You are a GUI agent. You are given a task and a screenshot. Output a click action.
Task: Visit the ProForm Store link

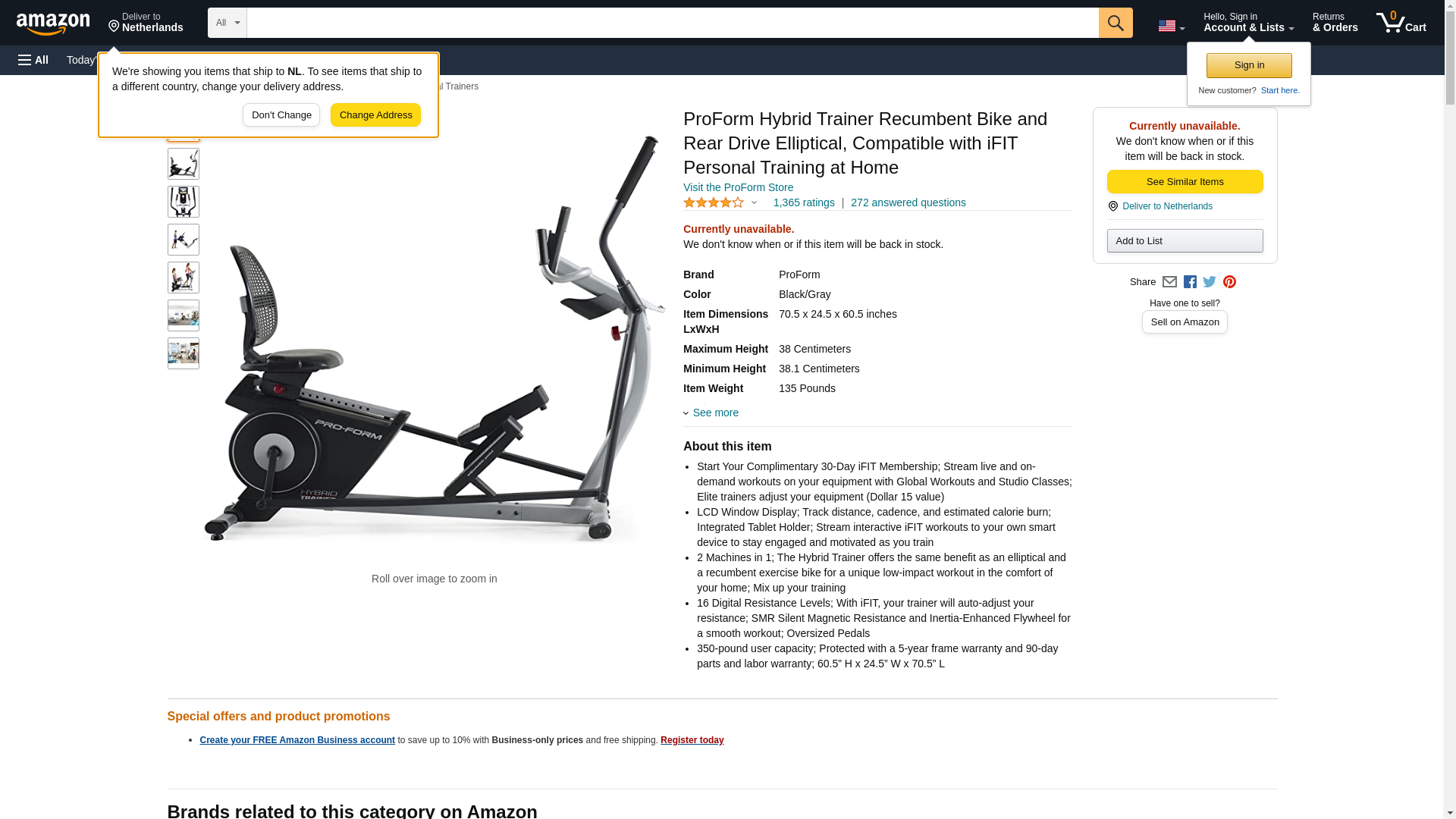coord(738,187)
